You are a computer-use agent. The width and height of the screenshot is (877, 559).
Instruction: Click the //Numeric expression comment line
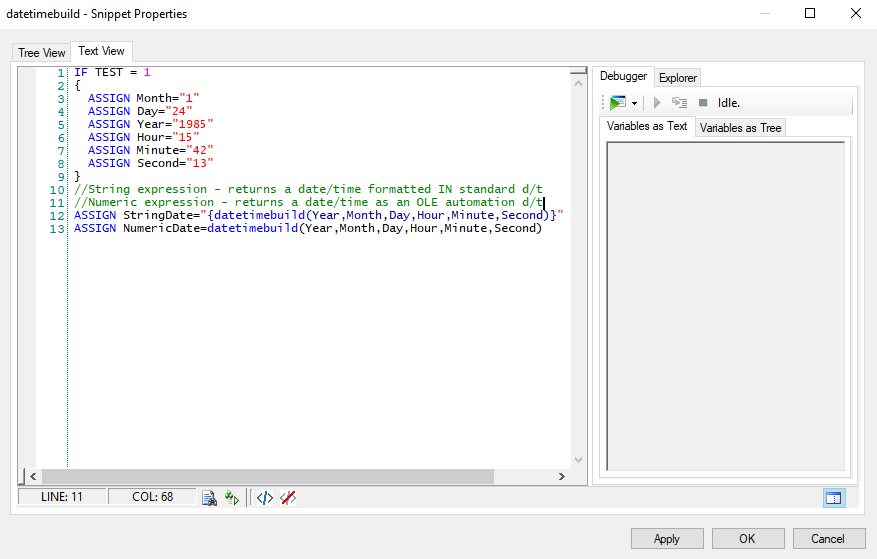click(x=308, y=202)
